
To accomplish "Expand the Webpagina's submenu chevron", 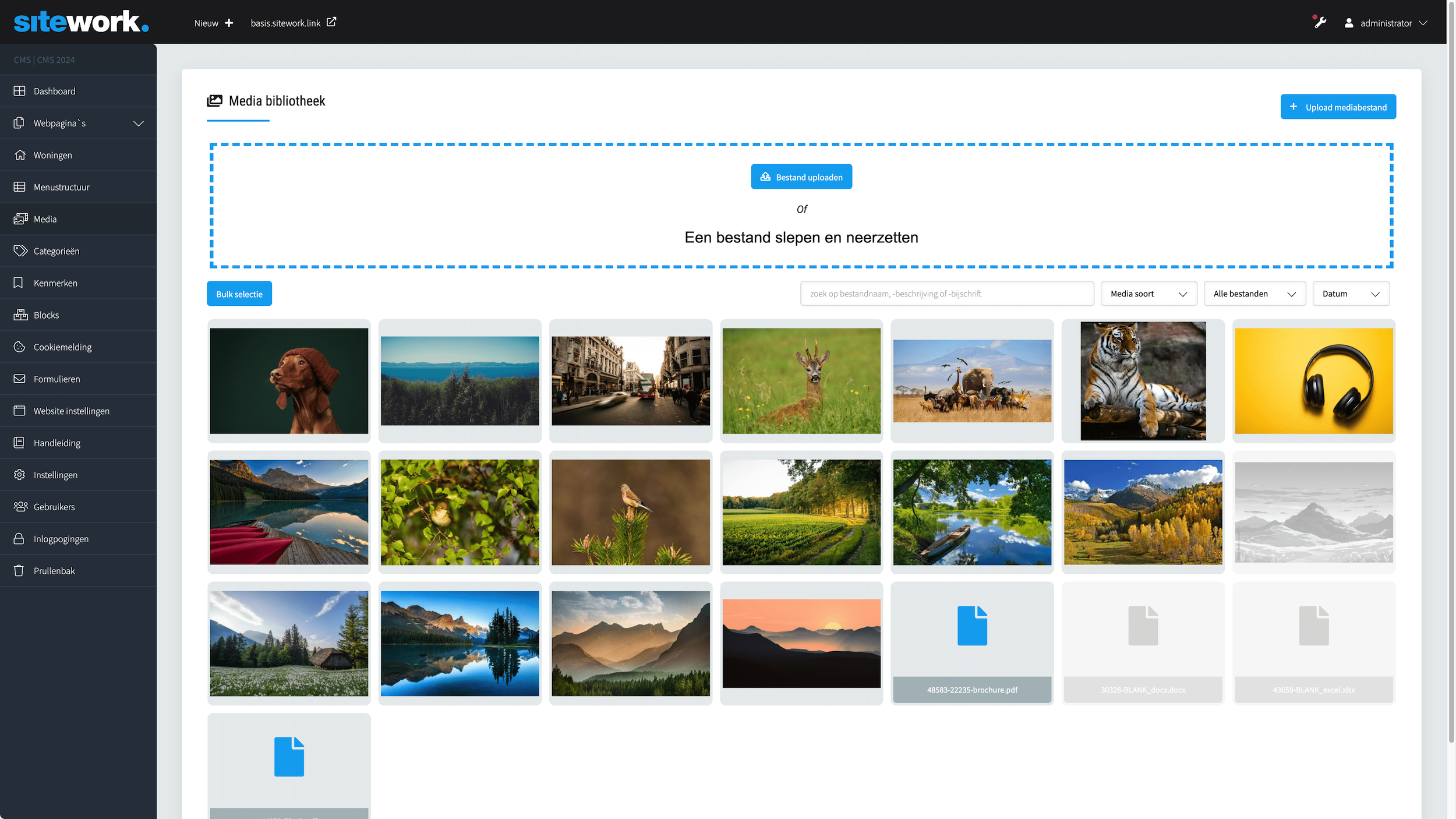I will pos(138,123).
